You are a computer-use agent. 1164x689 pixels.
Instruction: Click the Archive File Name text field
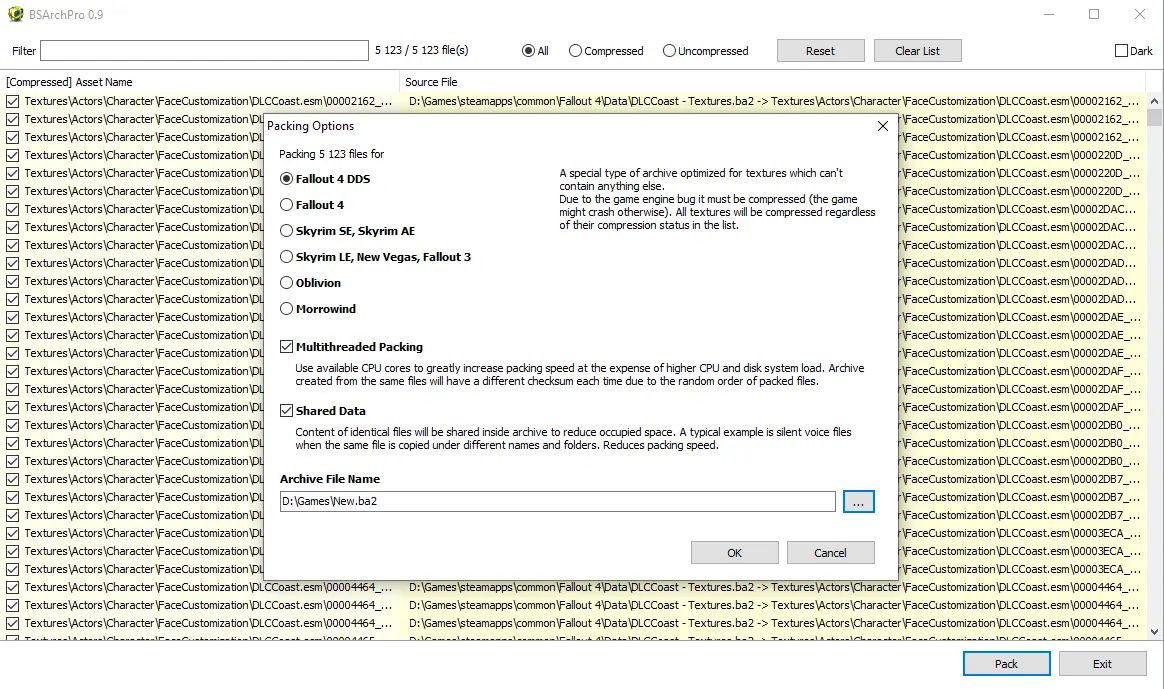[557, 501]
